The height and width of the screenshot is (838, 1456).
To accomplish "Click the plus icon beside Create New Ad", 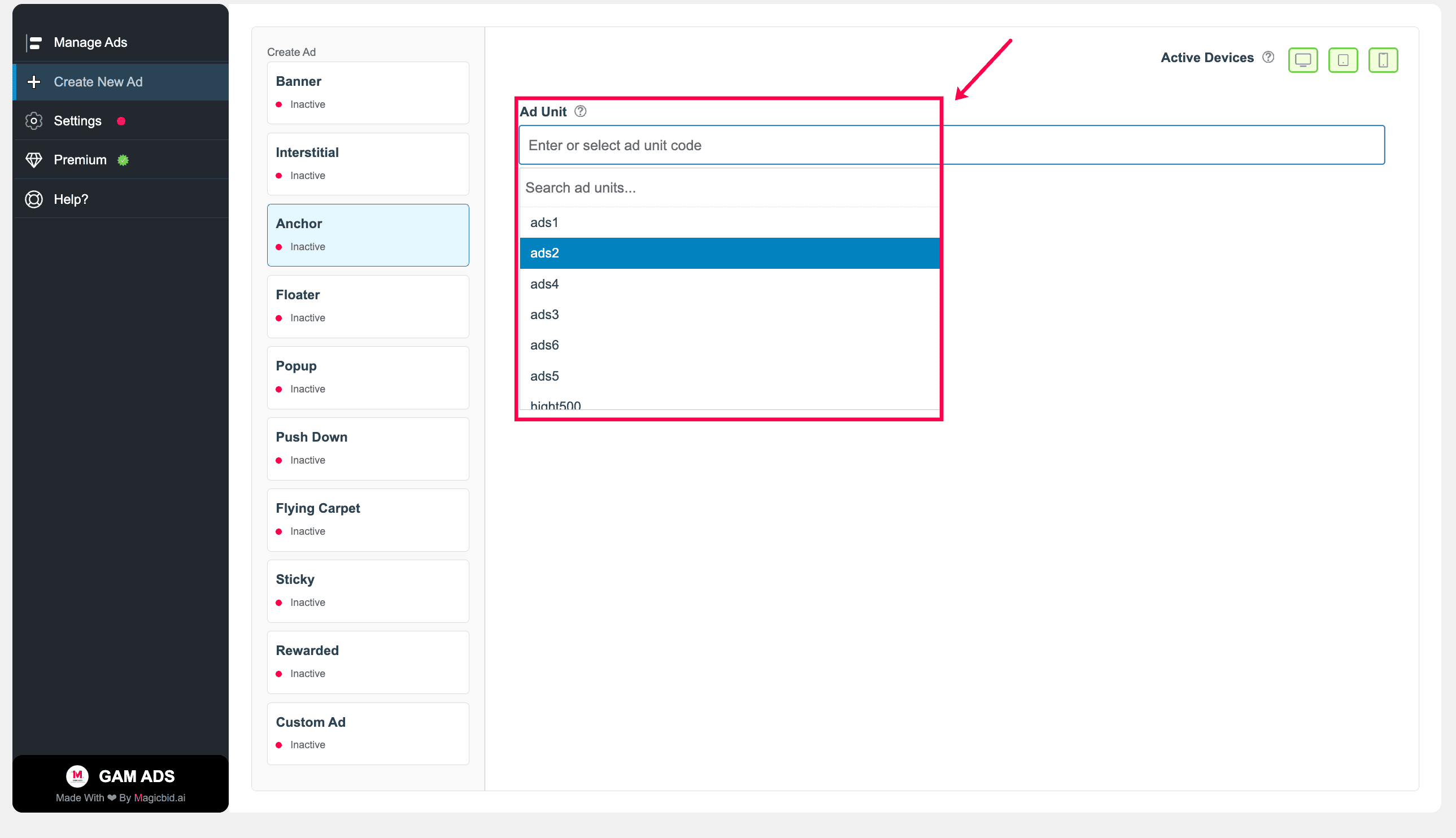I will click(34, 82).
